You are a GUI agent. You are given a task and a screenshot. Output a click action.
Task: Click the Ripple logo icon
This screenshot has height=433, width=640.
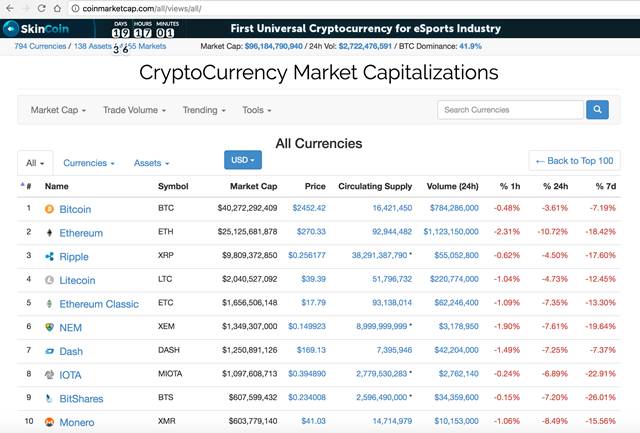click(x=49, y=256)
